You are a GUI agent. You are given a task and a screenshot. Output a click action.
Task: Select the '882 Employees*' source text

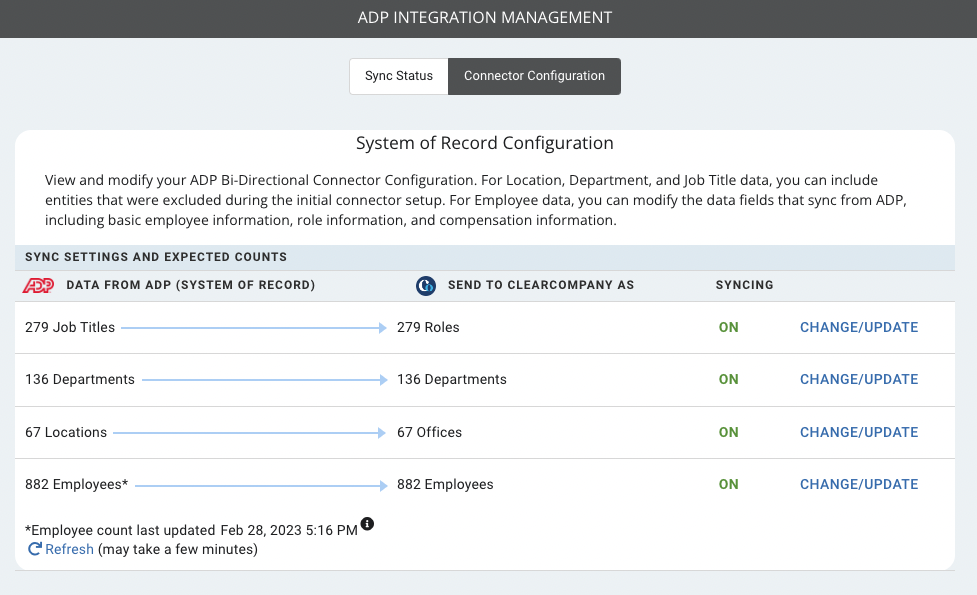[x=77, y=485]
